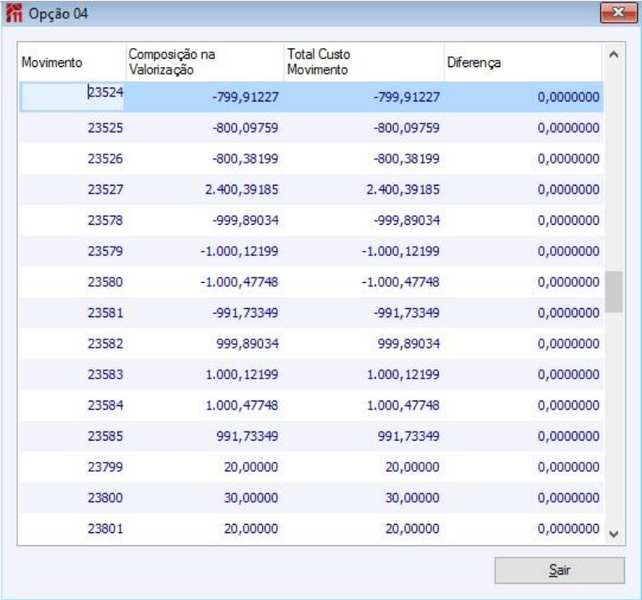This screenshot has width=642, height=600.
Task: Click Total Custo value in row 23800
Action: point(413,498)
